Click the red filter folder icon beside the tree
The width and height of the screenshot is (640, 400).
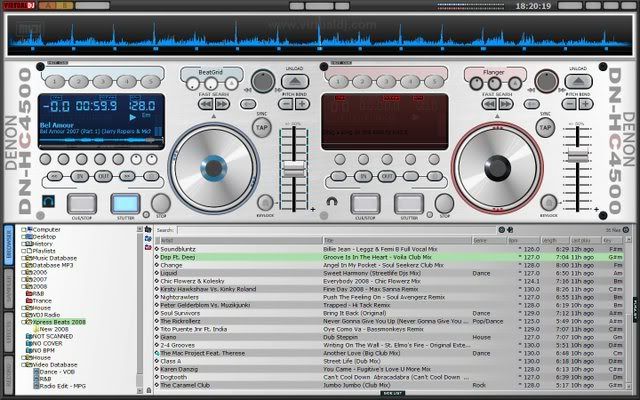coord(148,247)
